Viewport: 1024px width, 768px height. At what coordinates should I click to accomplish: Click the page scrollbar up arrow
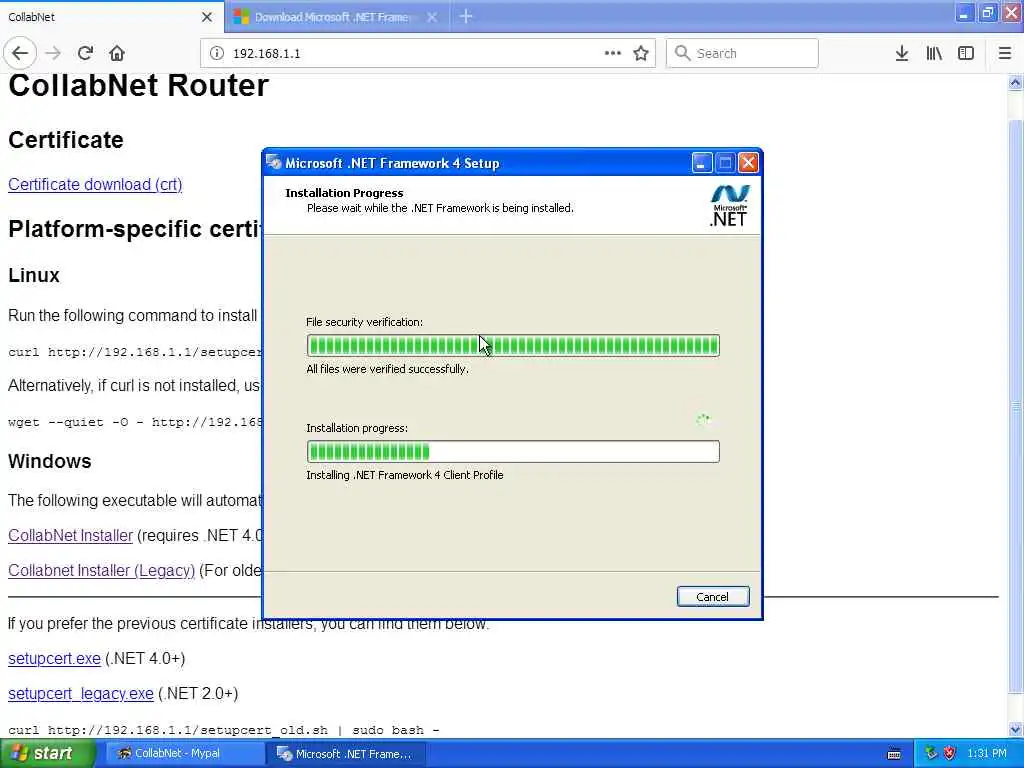point(1015,82)
